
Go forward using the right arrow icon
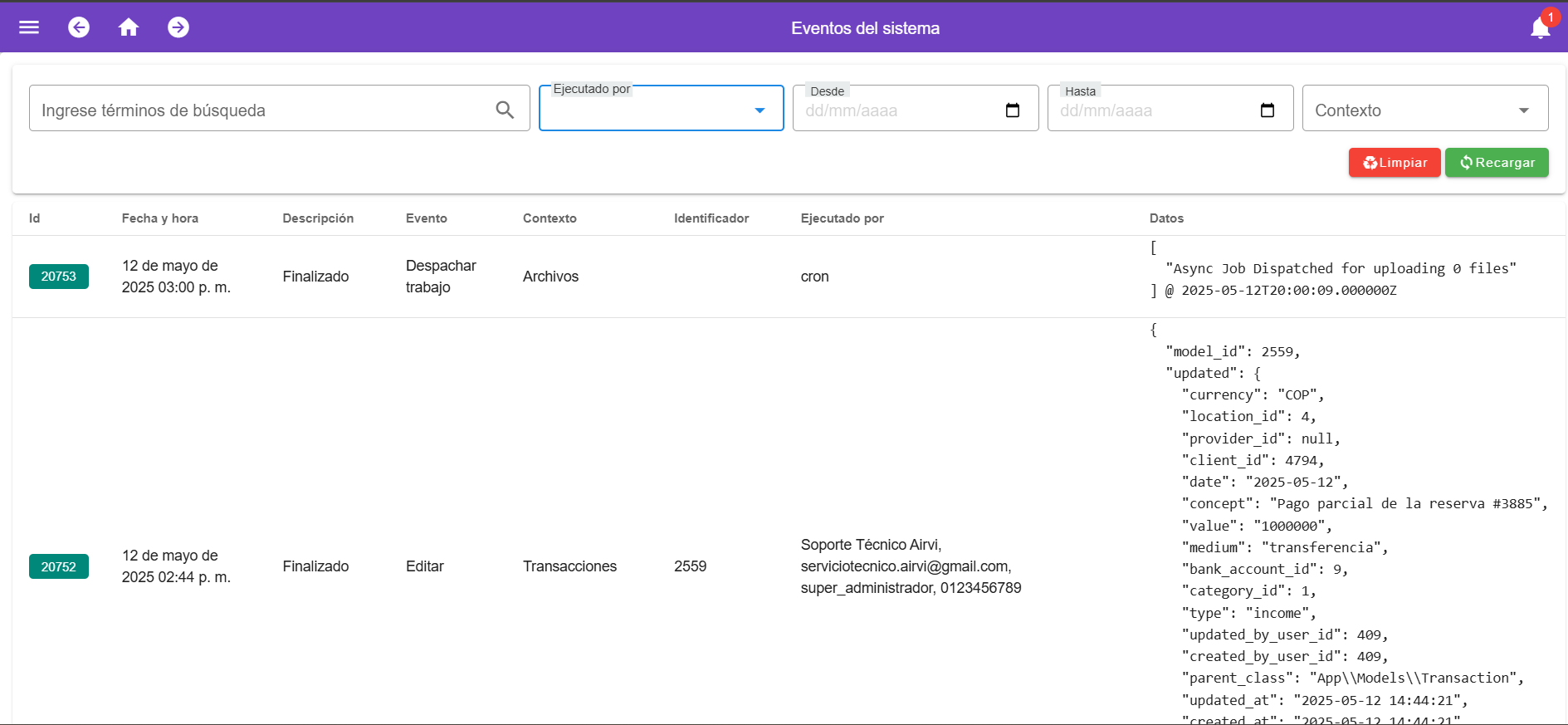(178, 27)
